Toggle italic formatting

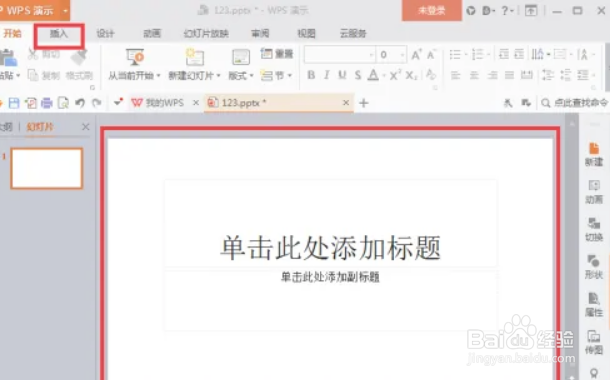click(327, 75)
